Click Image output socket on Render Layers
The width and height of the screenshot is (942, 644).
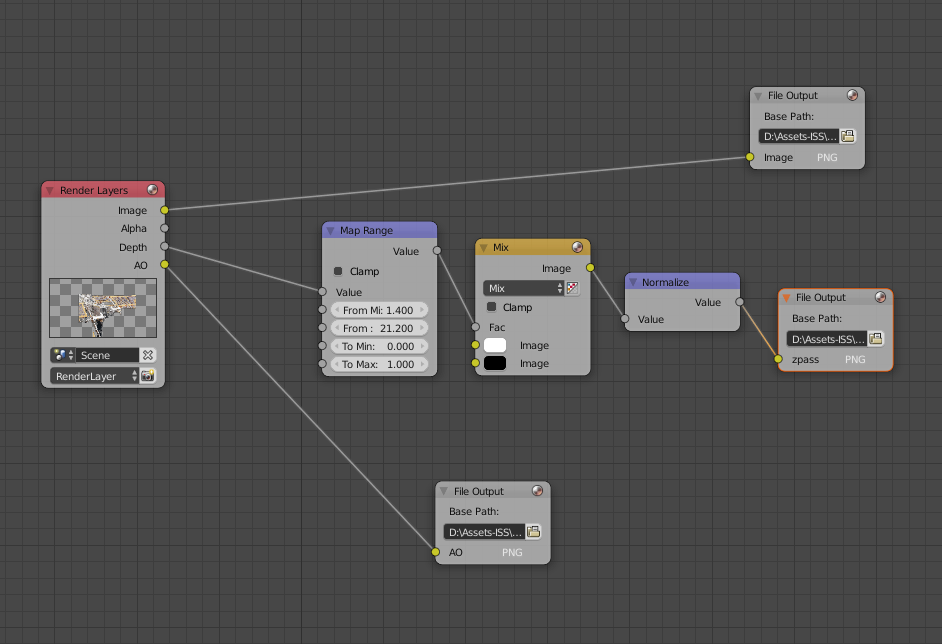(x=165, y=210)
